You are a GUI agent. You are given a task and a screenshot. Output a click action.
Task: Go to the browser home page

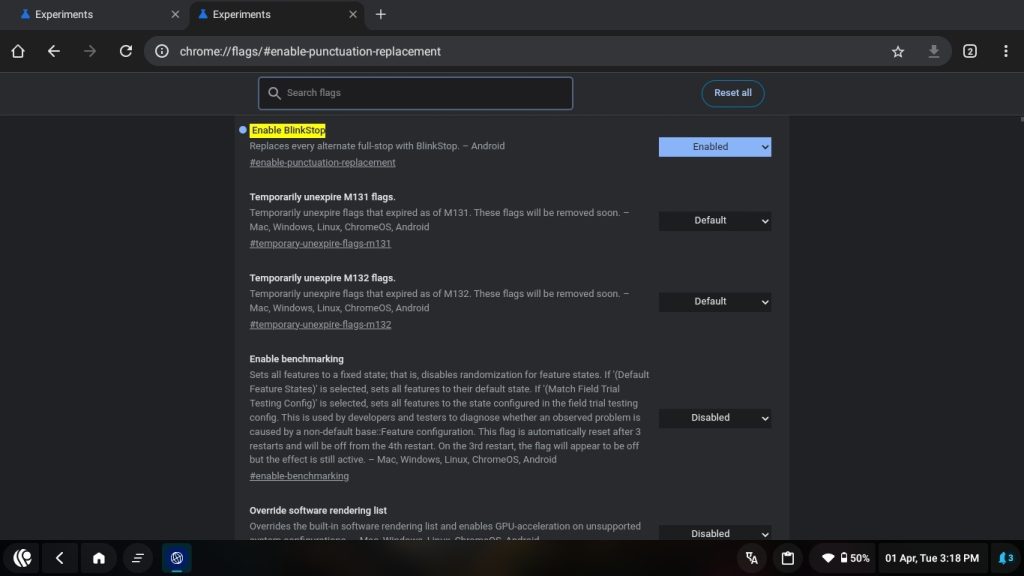coord(18,51)
